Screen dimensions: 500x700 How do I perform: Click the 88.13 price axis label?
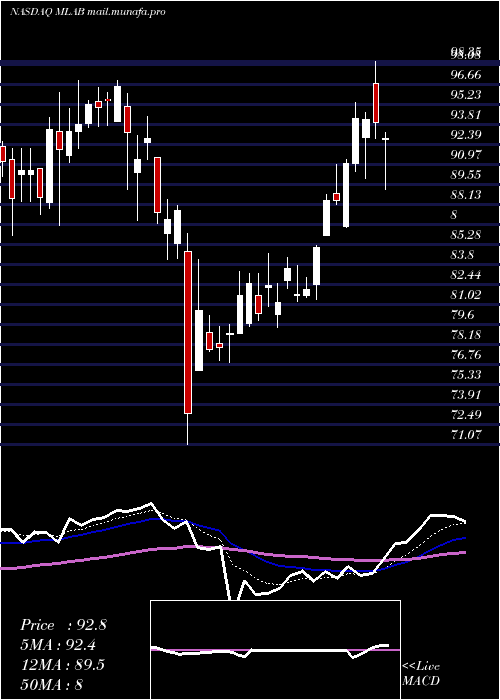(466, 195)
